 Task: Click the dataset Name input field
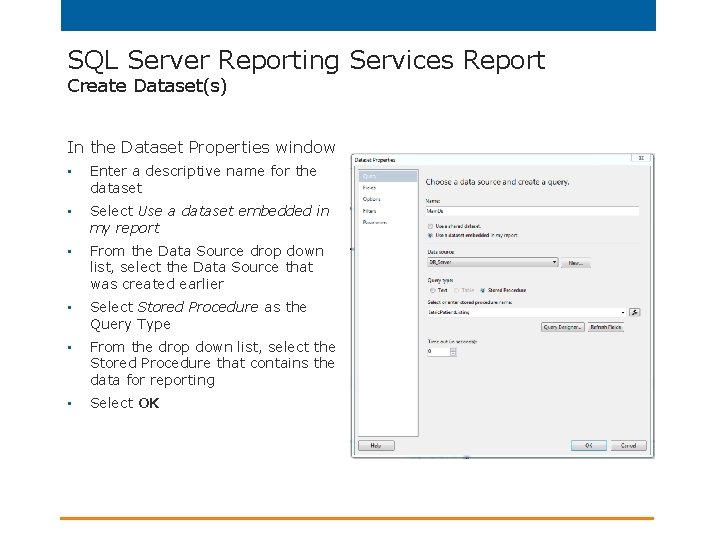[532, 211]
